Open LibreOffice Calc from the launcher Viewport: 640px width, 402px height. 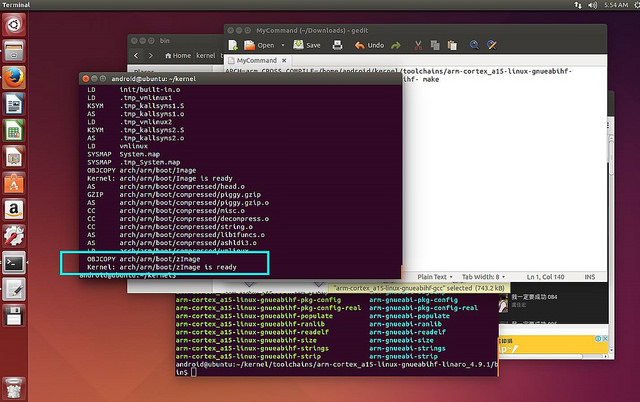click(14, 131)
